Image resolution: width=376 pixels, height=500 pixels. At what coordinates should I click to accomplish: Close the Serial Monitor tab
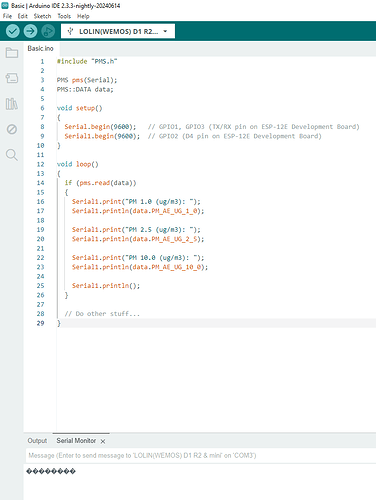103,441
